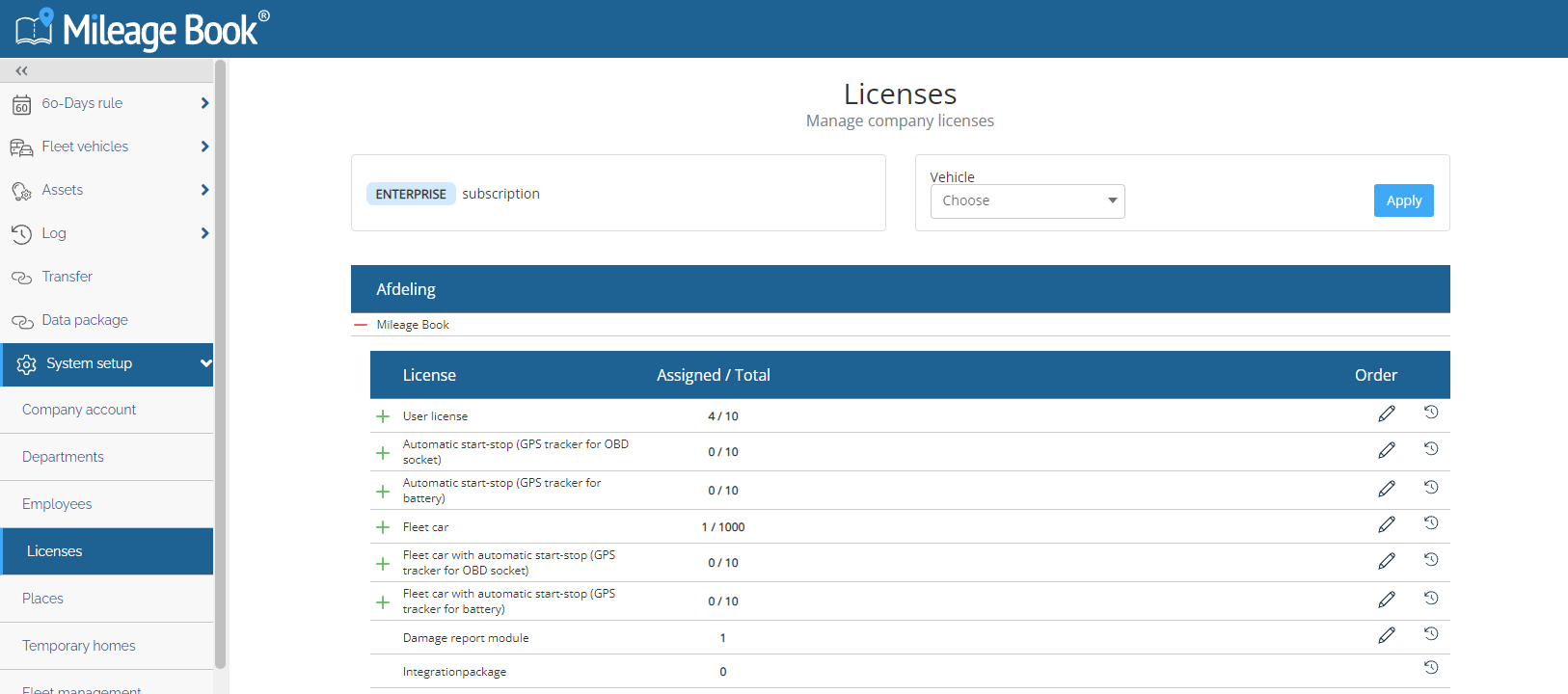Click the Damage report module label
1568x694 pixels.
pos(466,638)
